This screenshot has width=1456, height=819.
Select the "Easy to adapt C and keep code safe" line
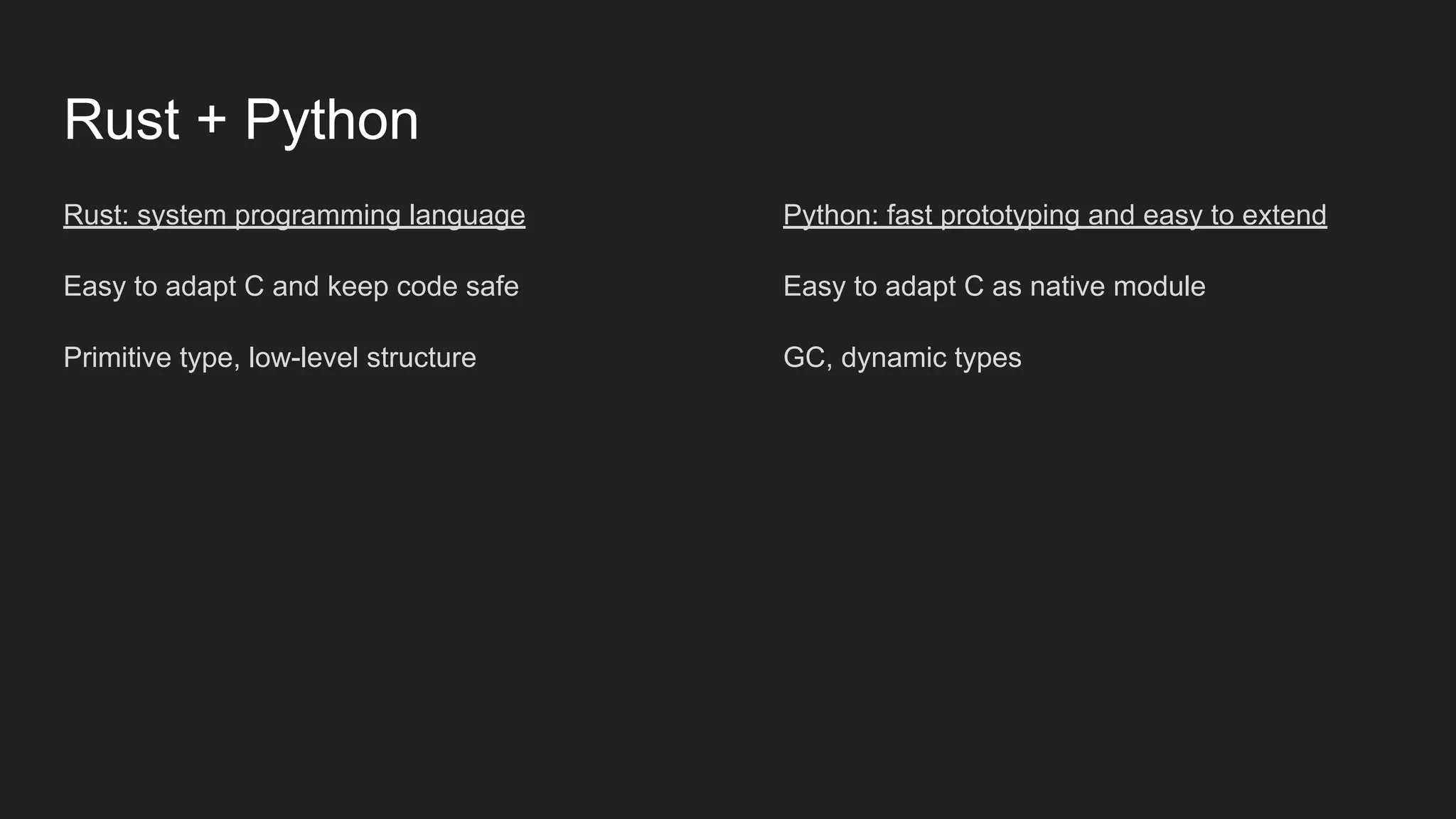click(291, 287)
